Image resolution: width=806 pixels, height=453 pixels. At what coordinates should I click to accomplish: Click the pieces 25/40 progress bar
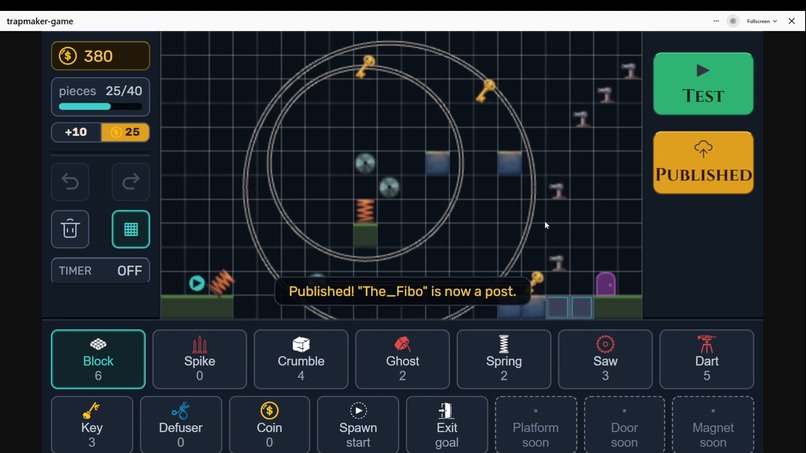(100, 106)
